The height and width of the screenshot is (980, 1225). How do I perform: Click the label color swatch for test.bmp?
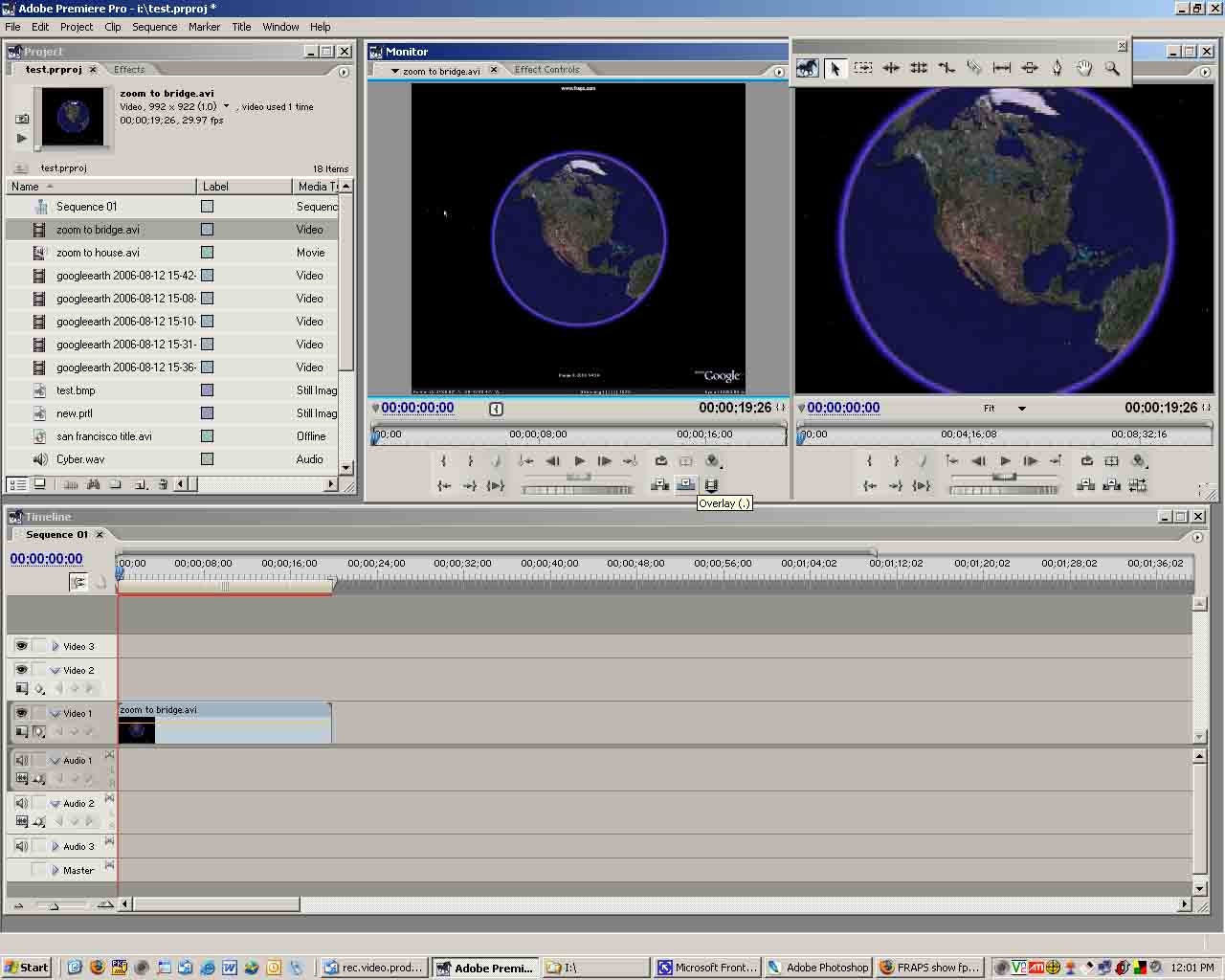click(x=207, y=390)
